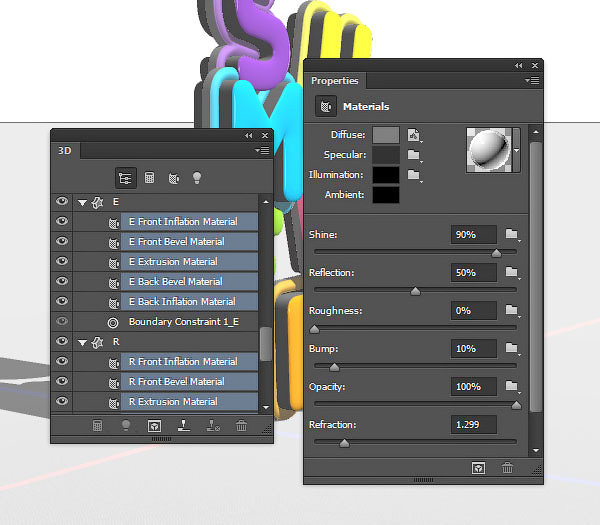Click Materials icon in Properties header
600x525 pixels.
tap(326, 106)
